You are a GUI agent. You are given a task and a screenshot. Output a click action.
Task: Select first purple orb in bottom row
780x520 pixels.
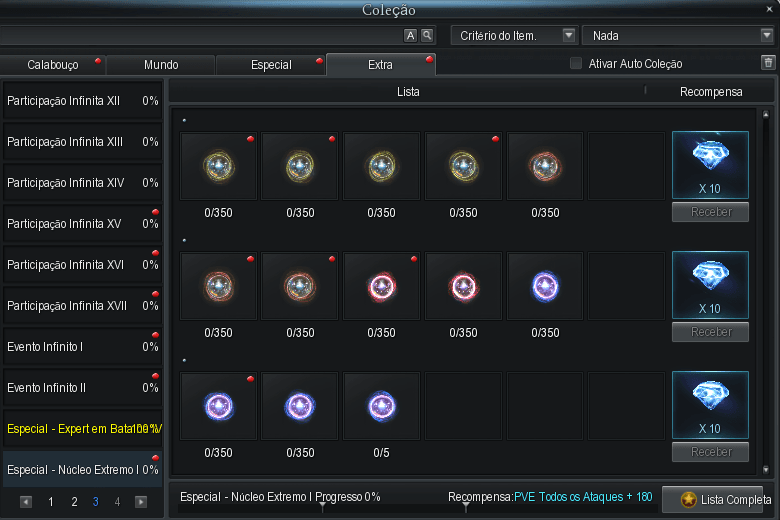[218, 406]
